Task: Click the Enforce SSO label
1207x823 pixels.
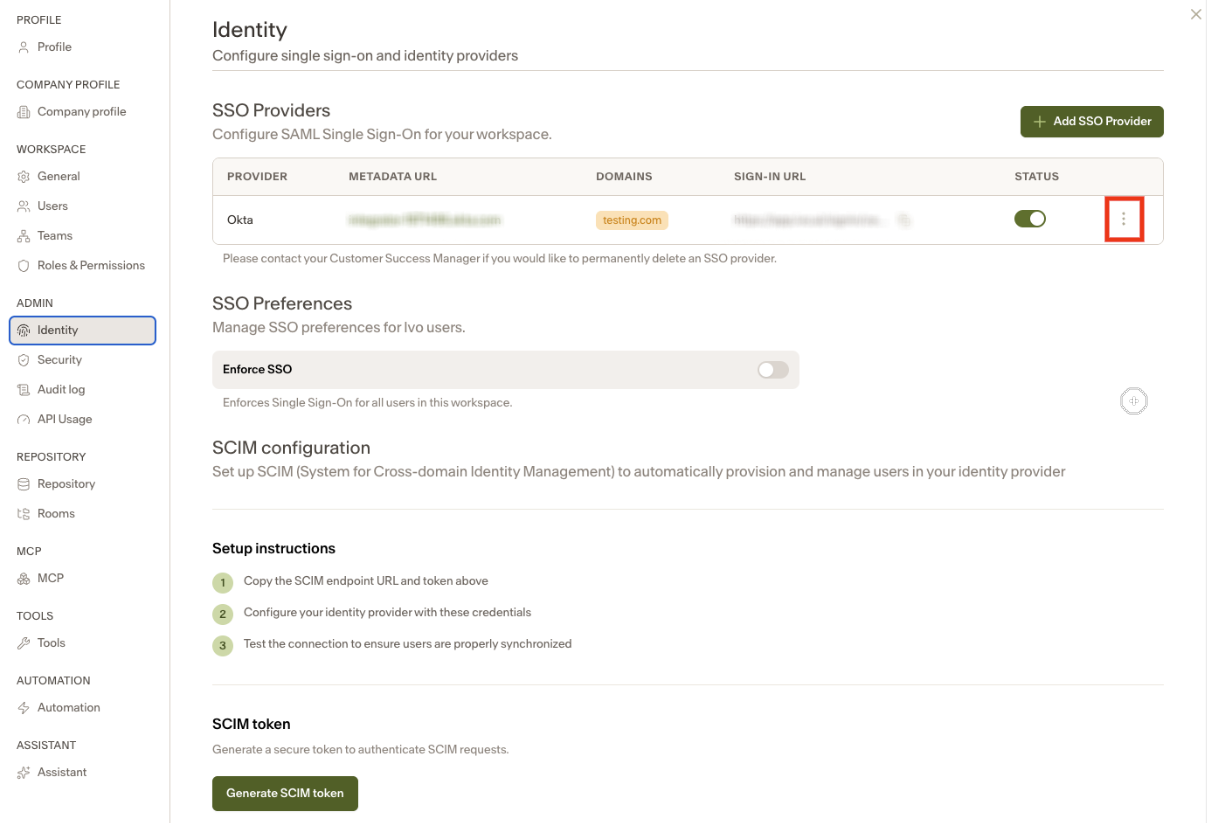Action: pos(257,370)
